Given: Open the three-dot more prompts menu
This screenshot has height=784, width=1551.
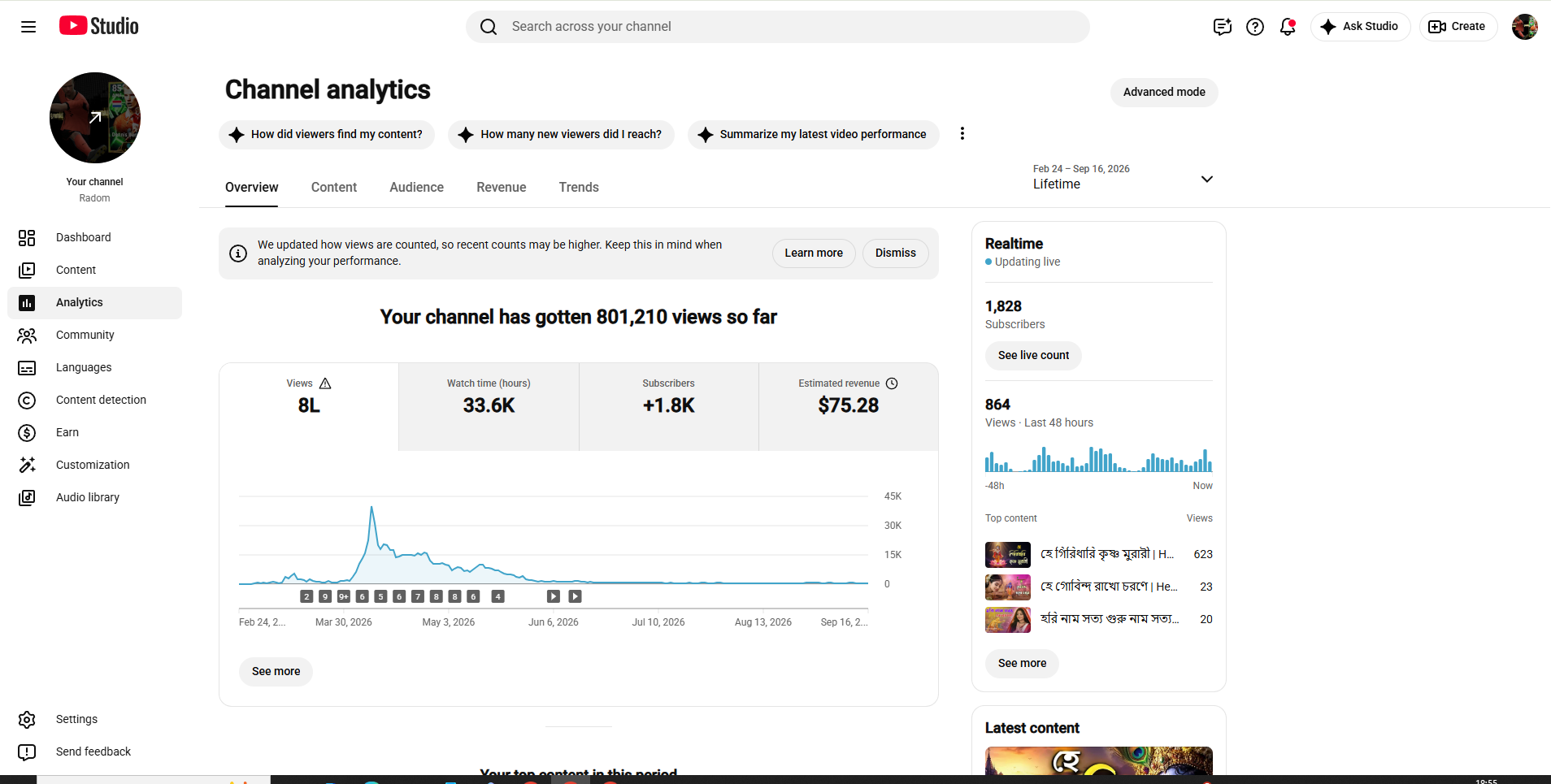Looking at the screenshot, I should coord(962,133).
